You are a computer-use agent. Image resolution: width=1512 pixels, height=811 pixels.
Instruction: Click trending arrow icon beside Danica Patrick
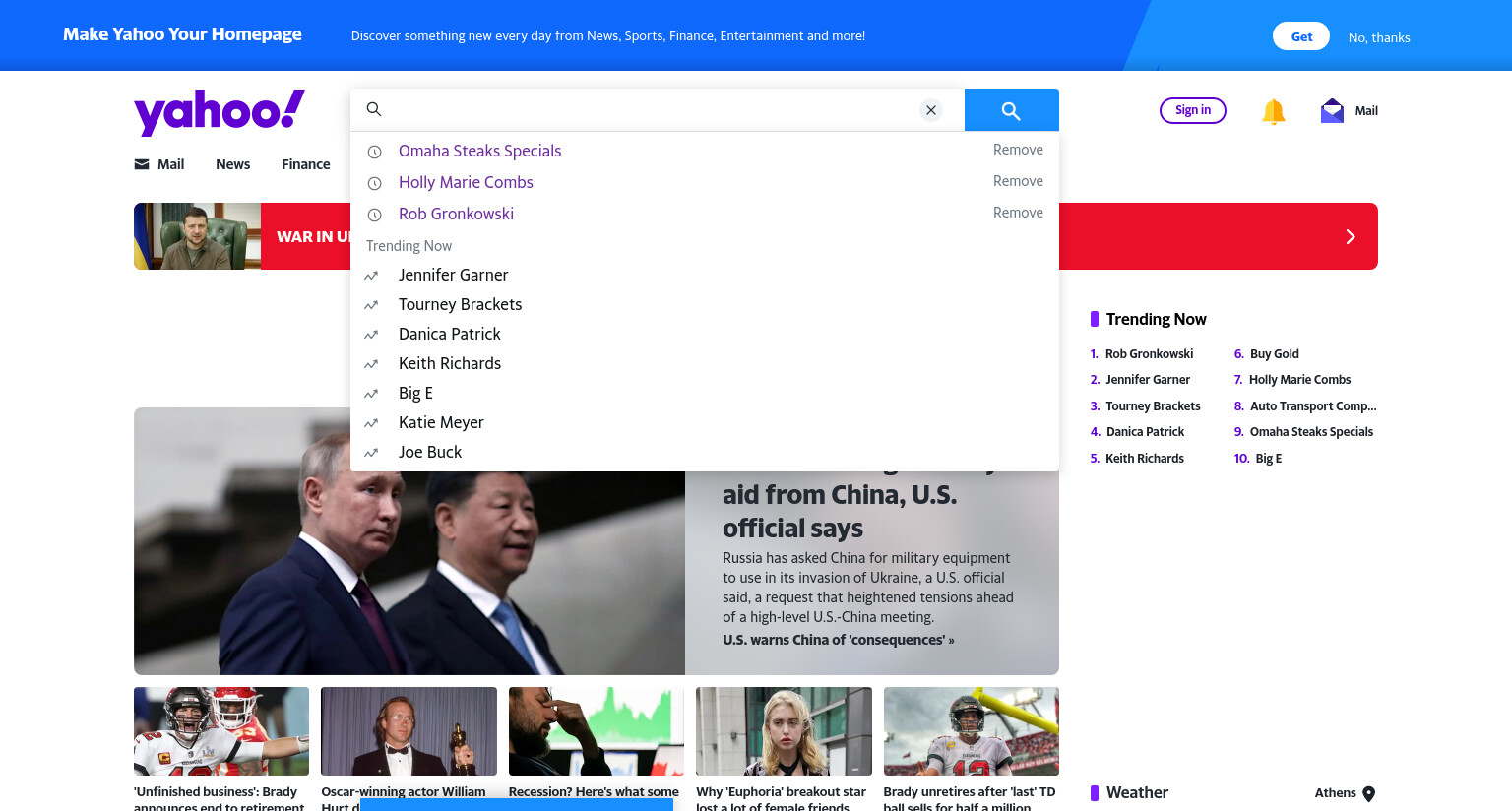click(371, 335)
